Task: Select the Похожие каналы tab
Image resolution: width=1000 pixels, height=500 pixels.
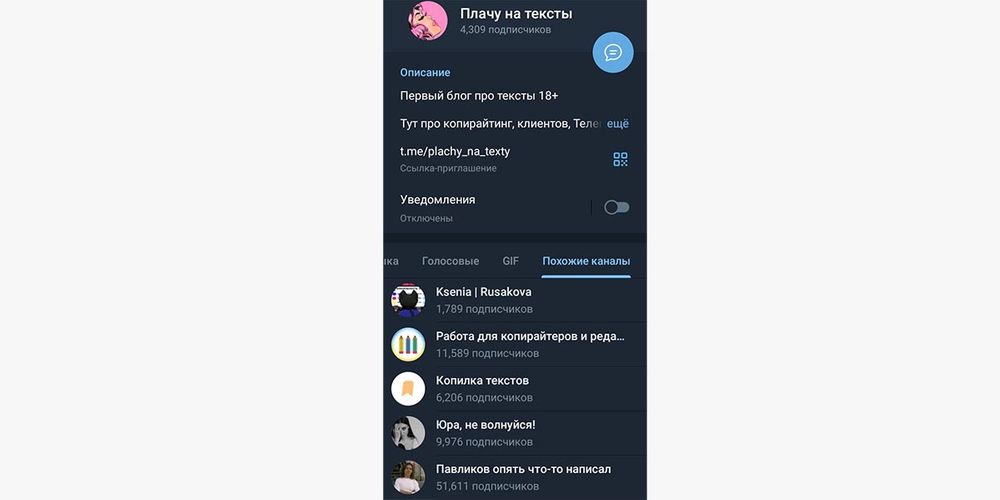Action: click(x=586, y=261)
